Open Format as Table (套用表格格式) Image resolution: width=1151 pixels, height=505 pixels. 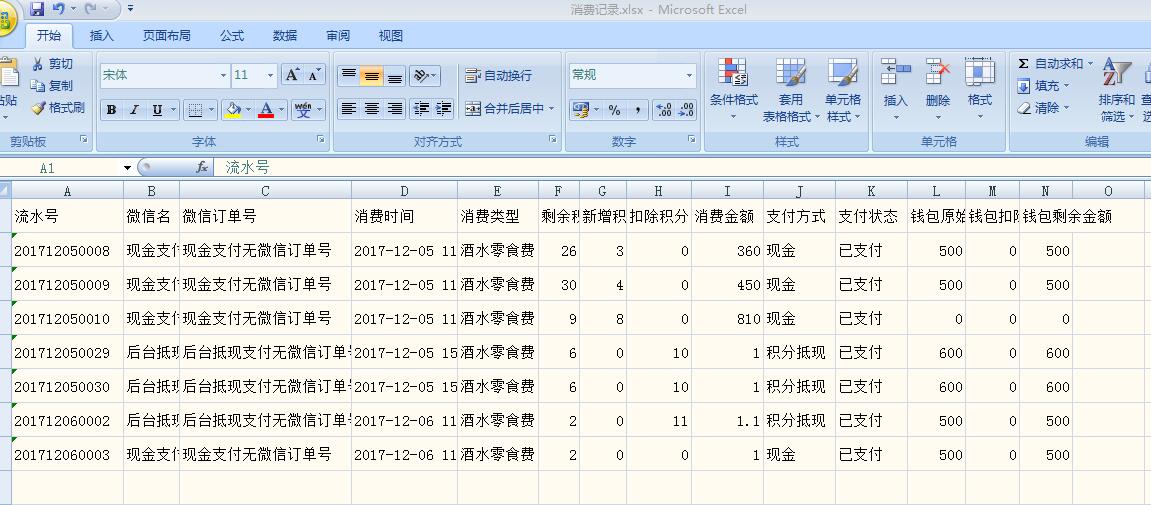coord(791,90)
